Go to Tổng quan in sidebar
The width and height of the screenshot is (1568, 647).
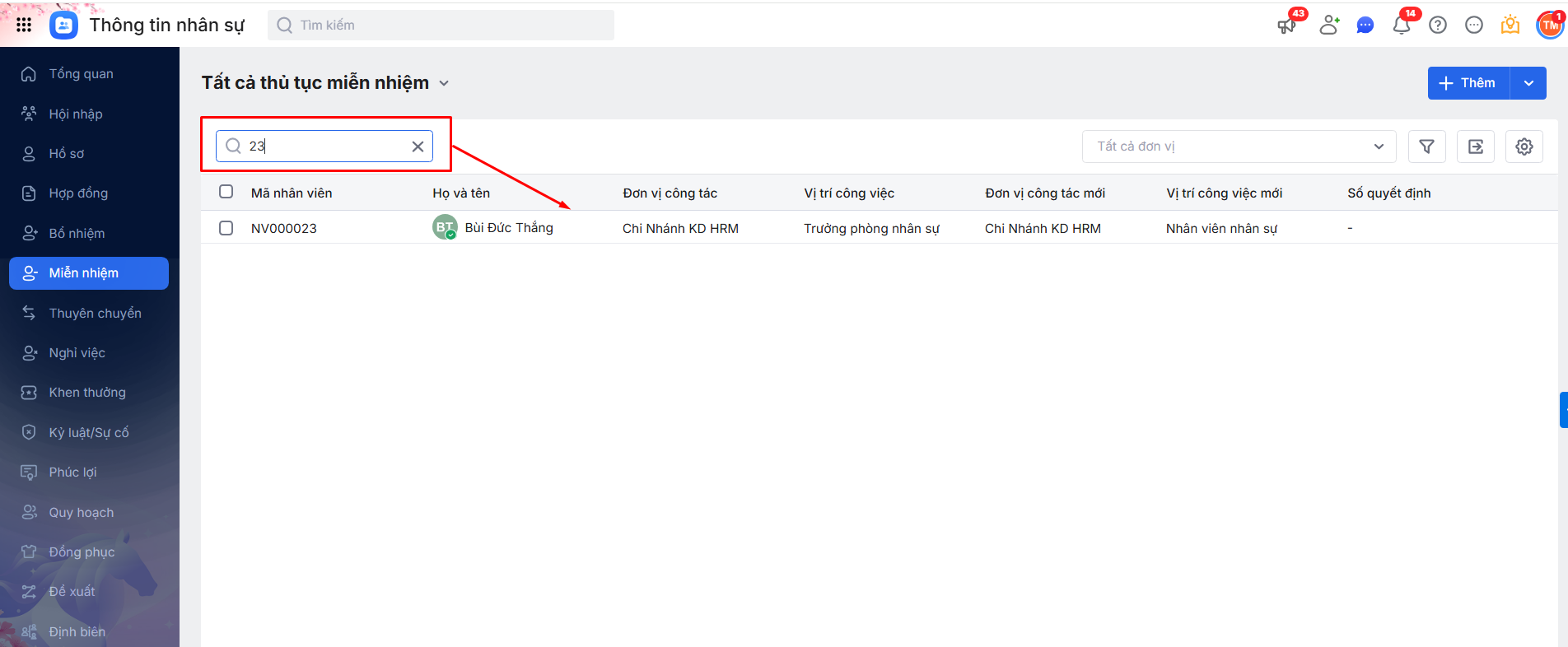89,74
